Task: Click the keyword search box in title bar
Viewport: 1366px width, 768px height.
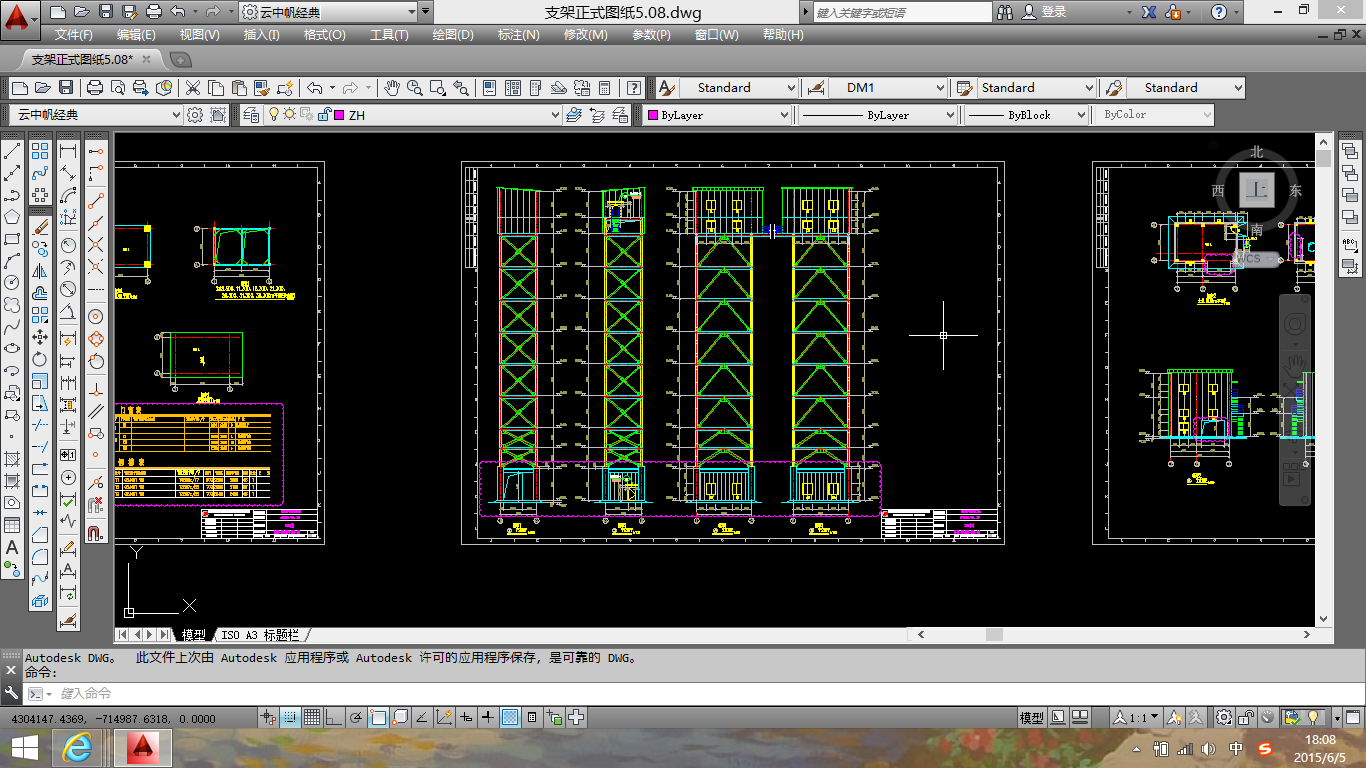Action: coord(903,12)
